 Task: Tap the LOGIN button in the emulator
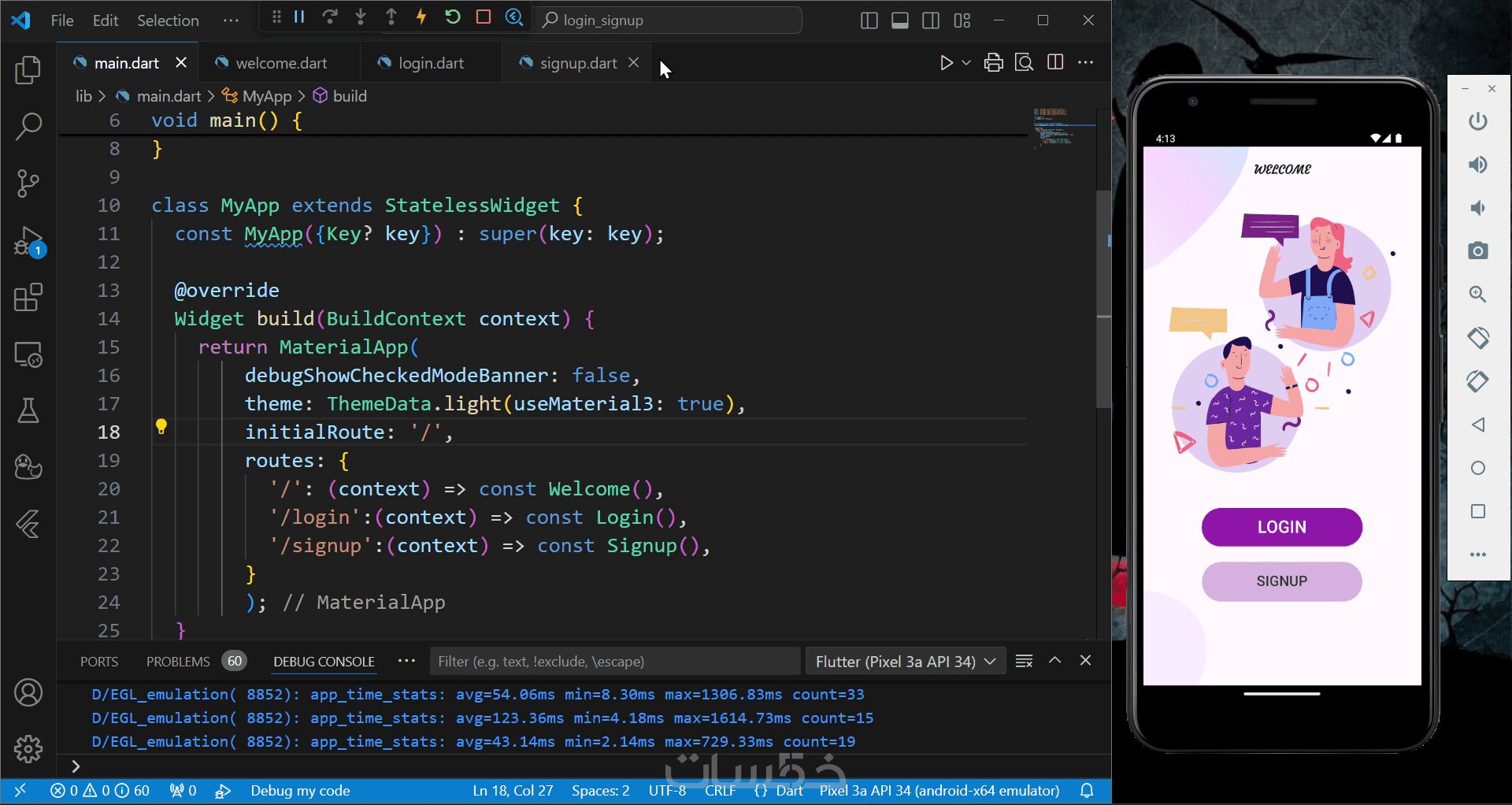point(1281,527)
